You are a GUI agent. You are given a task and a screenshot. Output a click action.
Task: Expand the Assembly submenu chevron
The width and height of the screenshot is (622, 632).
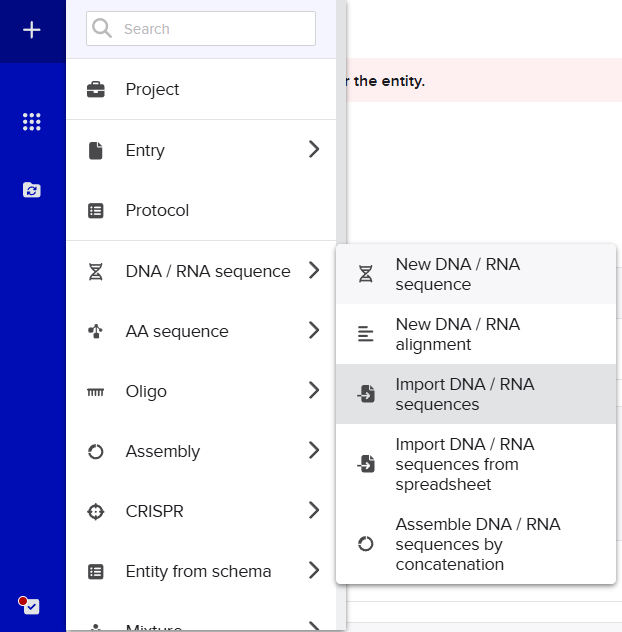click(x=314, y=451)
